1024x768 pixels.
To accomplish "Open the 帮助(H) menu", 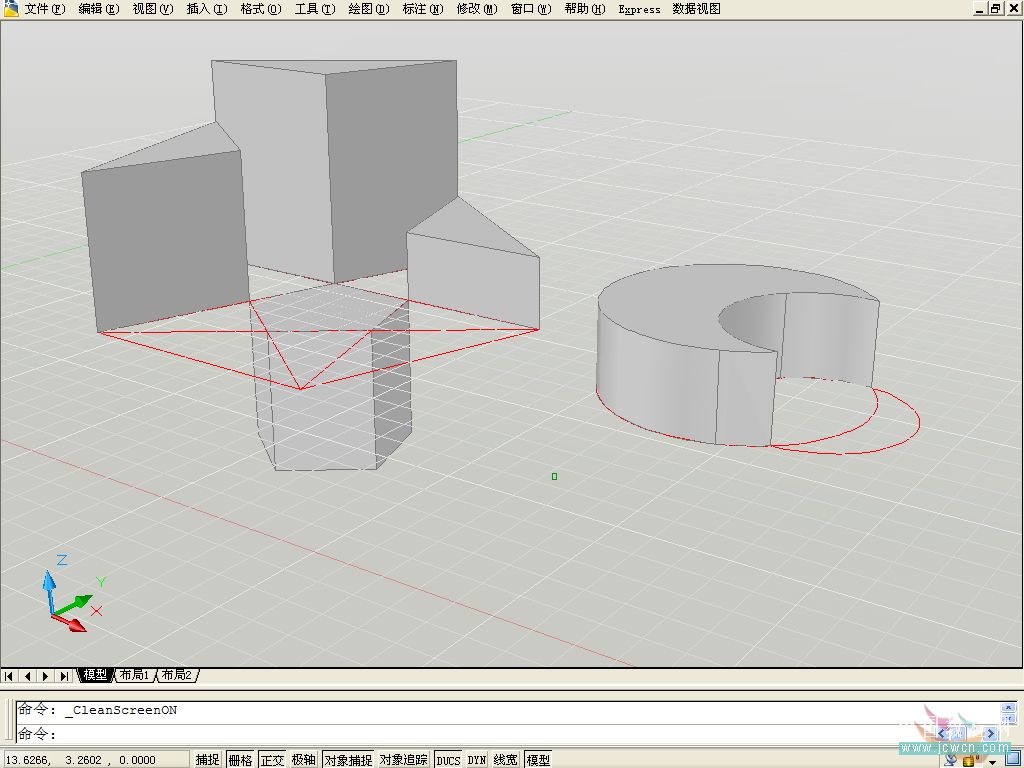I will 585,8.
